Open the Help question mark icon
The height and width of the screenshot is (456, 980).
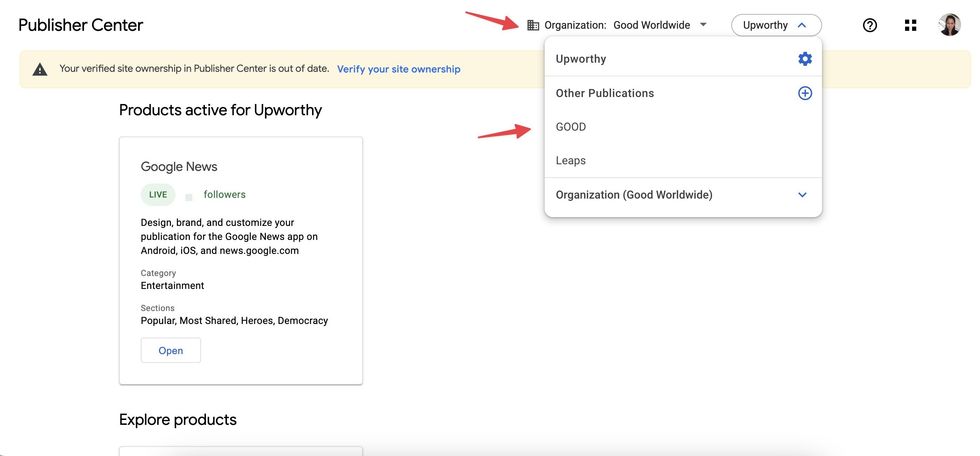click(x=869, y=25)
